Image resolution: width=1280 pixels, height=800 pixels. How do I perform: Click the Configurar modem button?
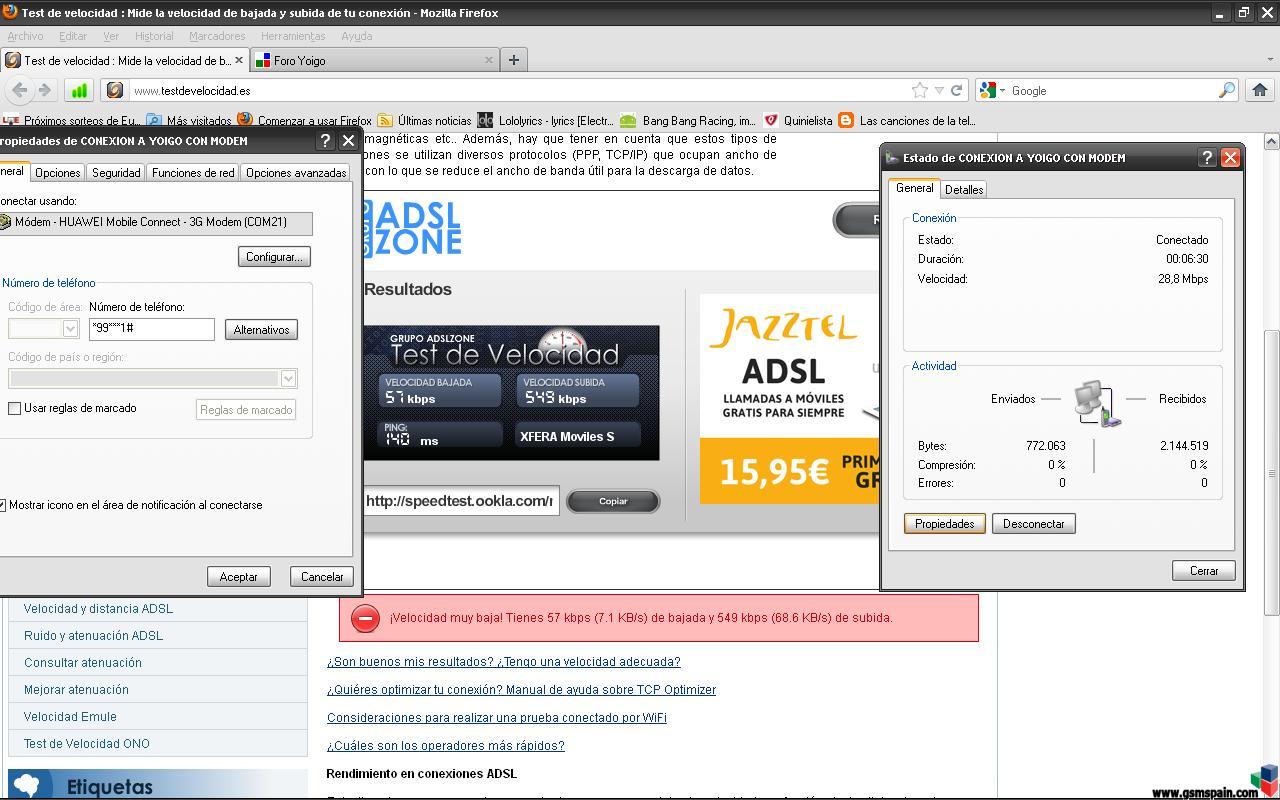tap(274, 257)
